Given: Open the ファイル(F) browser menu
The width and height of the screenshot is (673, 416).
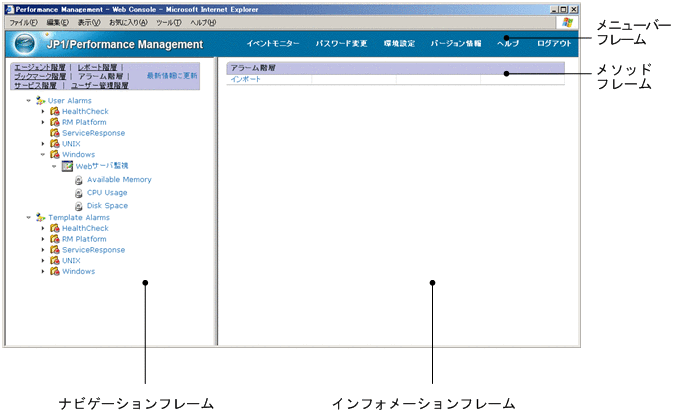Looking at the screenshot, I should pos(24,22).
